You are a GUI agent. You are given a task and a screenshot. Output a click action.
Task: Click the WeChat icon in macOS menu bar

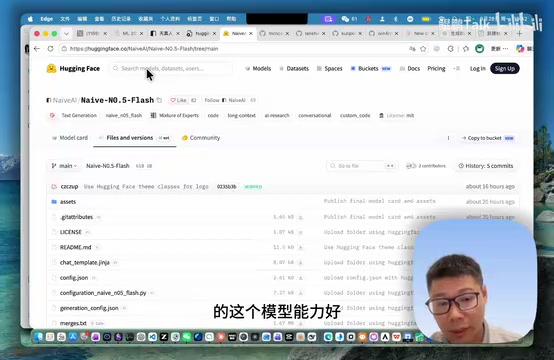point(345,19)
